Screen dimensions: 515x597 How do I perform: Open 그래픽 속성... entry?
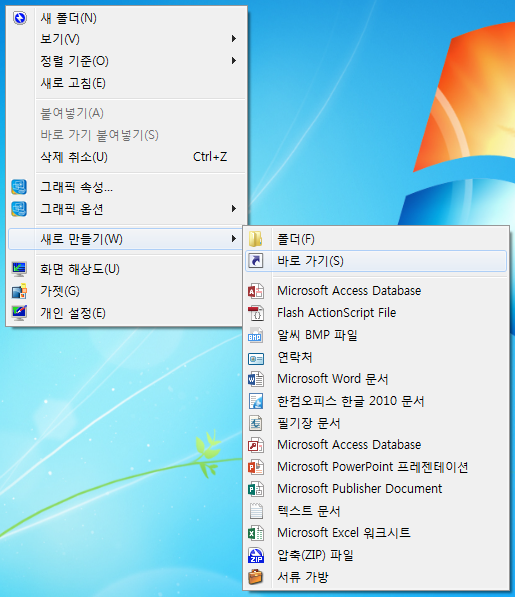126,187
